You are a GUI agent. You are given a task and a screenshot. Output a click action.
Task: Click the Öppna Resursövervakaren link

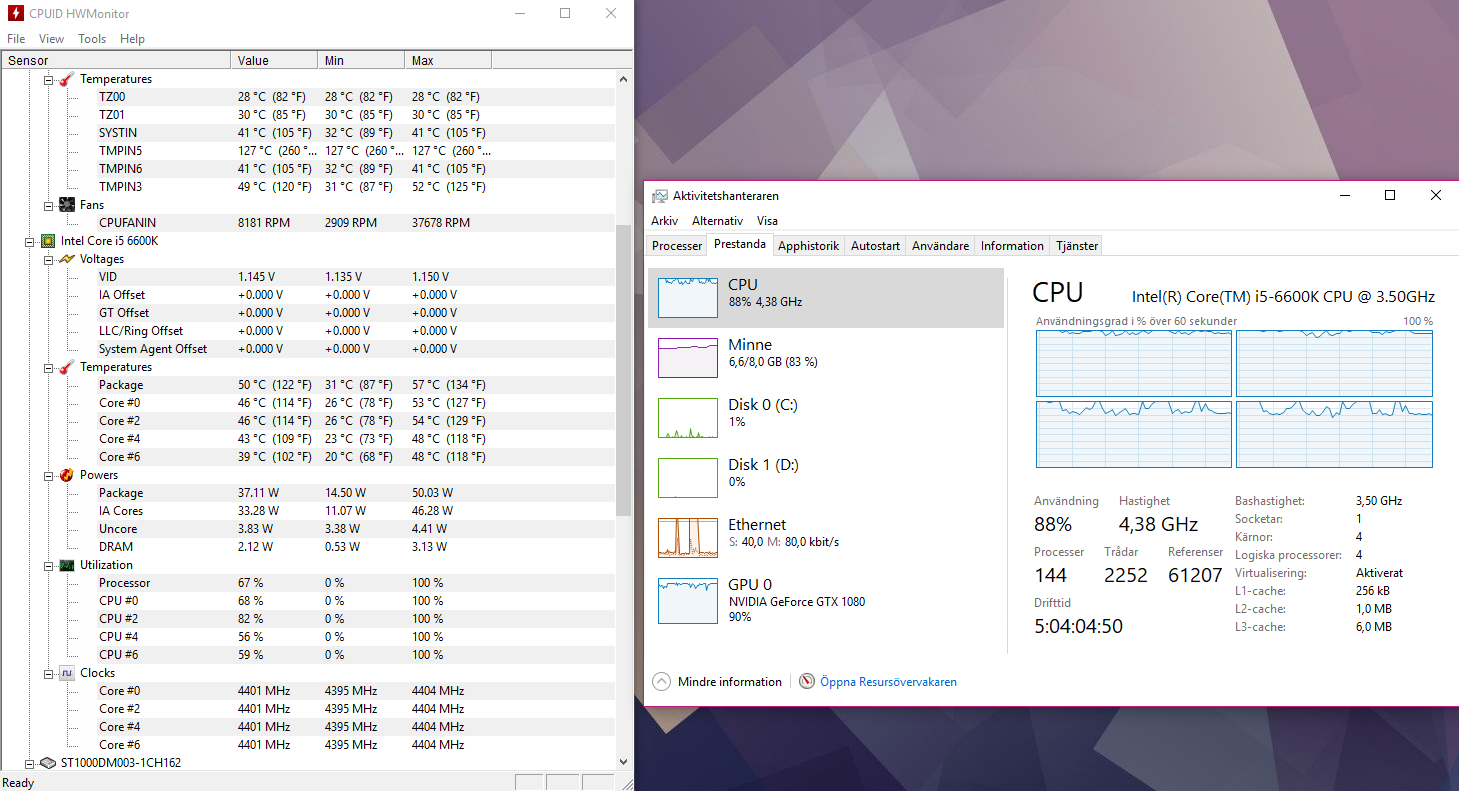tap(888, 682)
